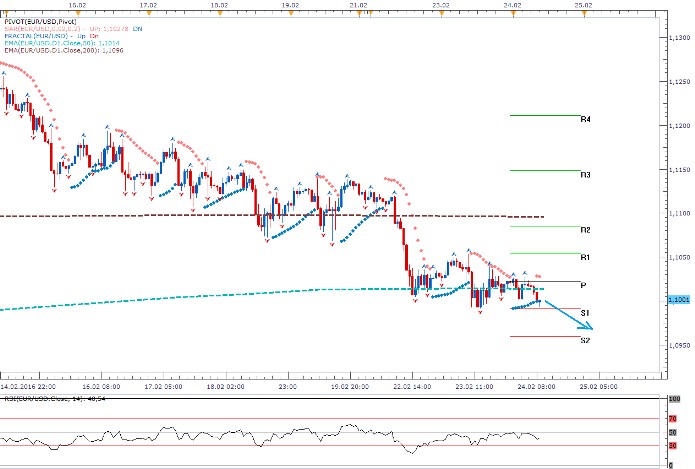Click the blue downward forecast arrow

click(570, 314)
